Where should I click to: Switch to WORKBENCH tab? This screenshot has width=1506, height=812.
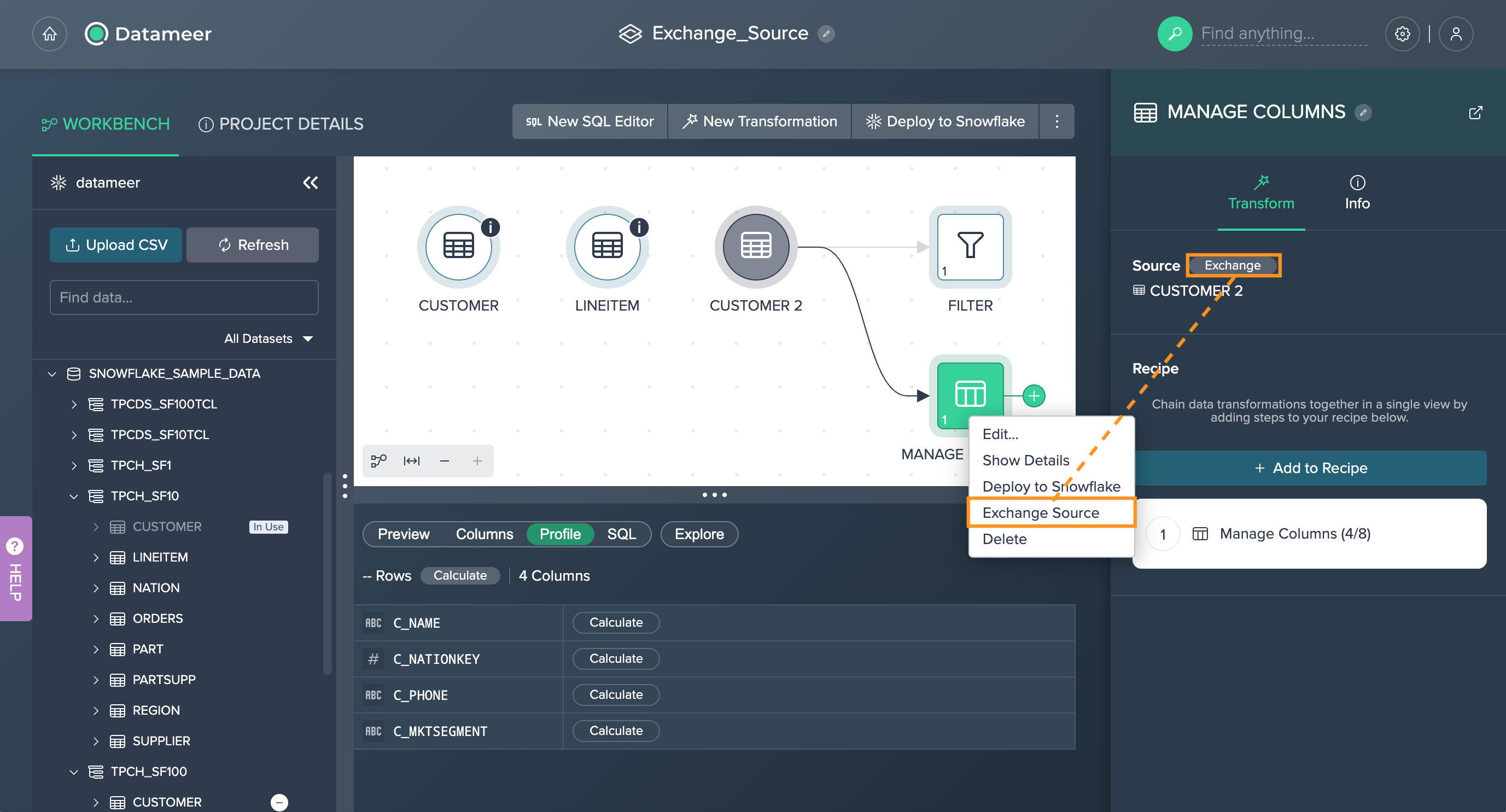[106, 124]
